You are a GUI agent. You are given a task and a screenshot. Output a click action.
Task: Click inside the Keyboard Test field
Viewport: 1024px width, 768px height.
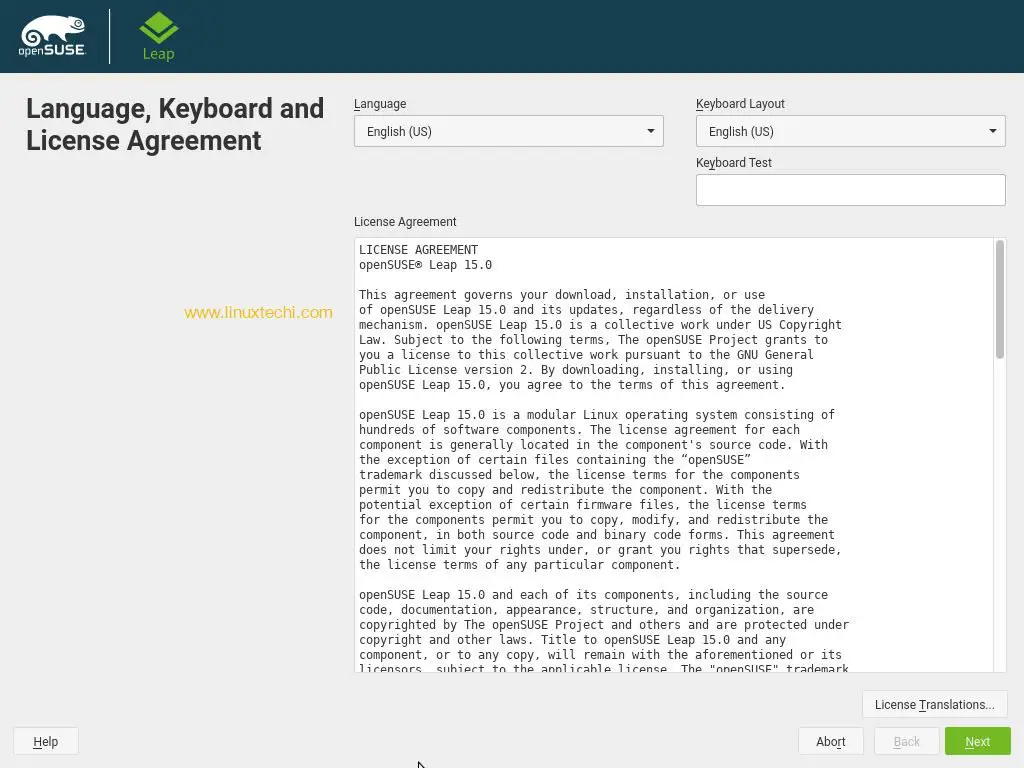click(850, 190)
